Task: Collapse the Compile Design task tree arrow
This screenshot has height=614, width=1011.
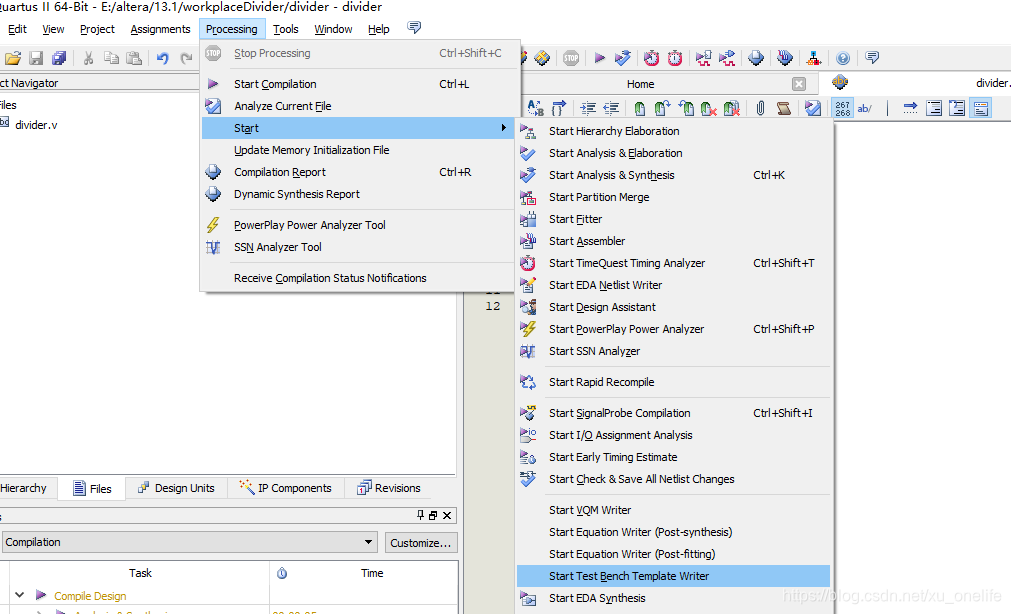Action: coord(19,595)
